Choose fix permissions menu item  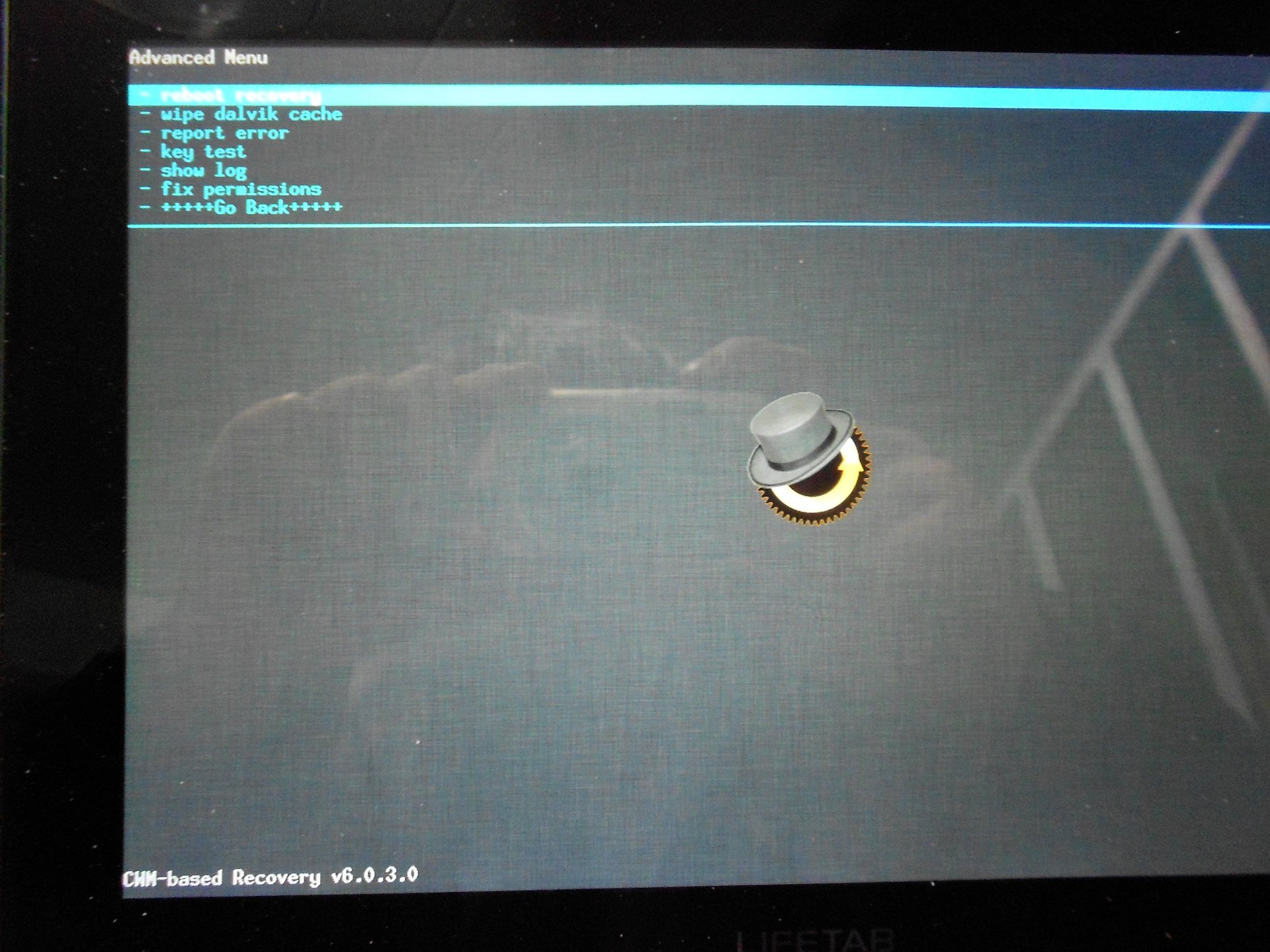232,189
